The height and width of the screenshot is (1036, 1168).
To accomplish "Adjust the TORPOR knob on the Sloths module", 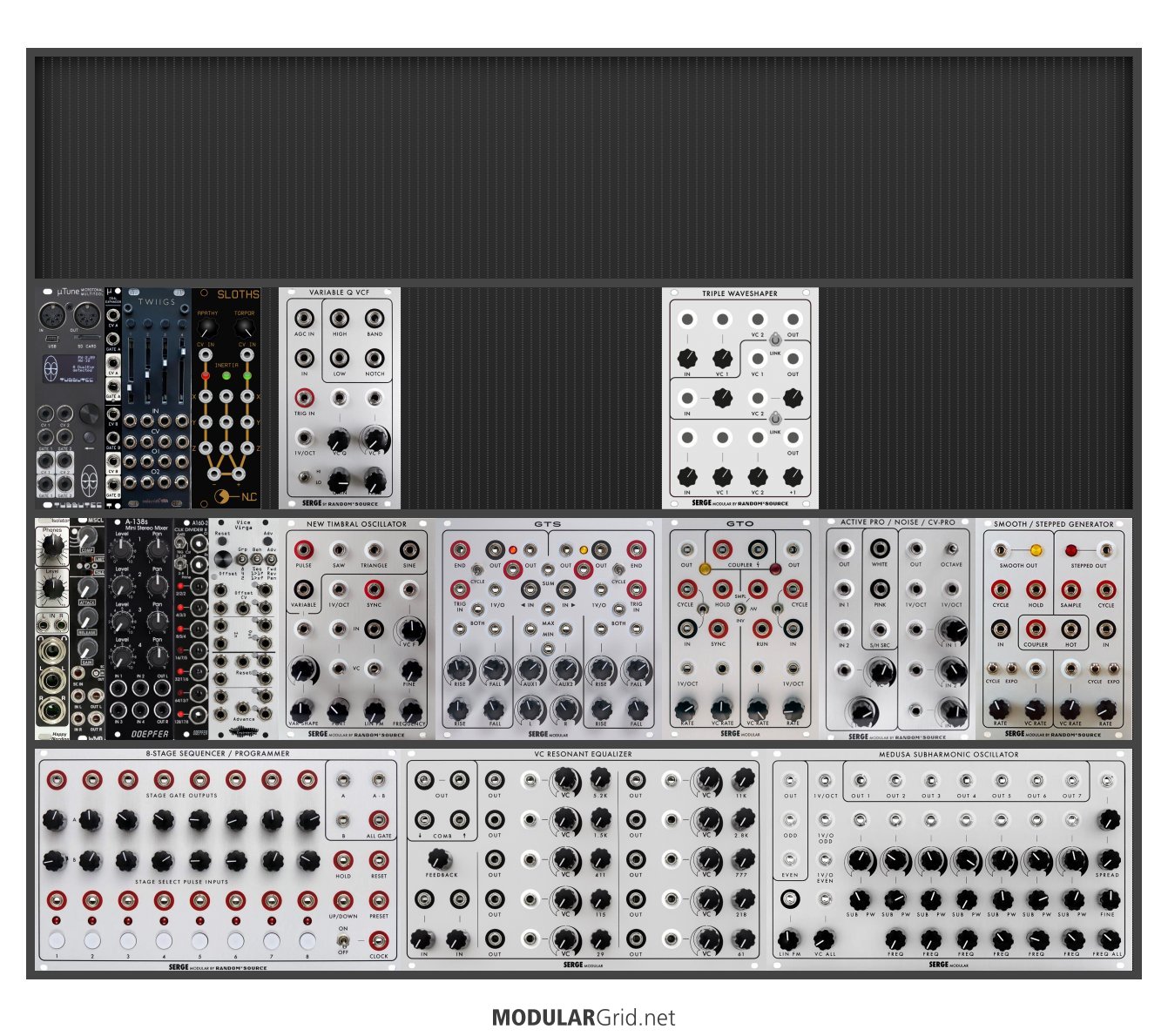I will [245, 328].
